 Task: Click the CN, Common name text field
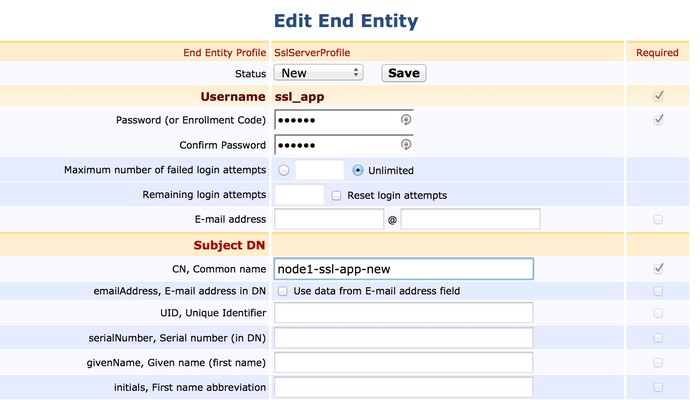pyautogui.click(x=403, y=268)
